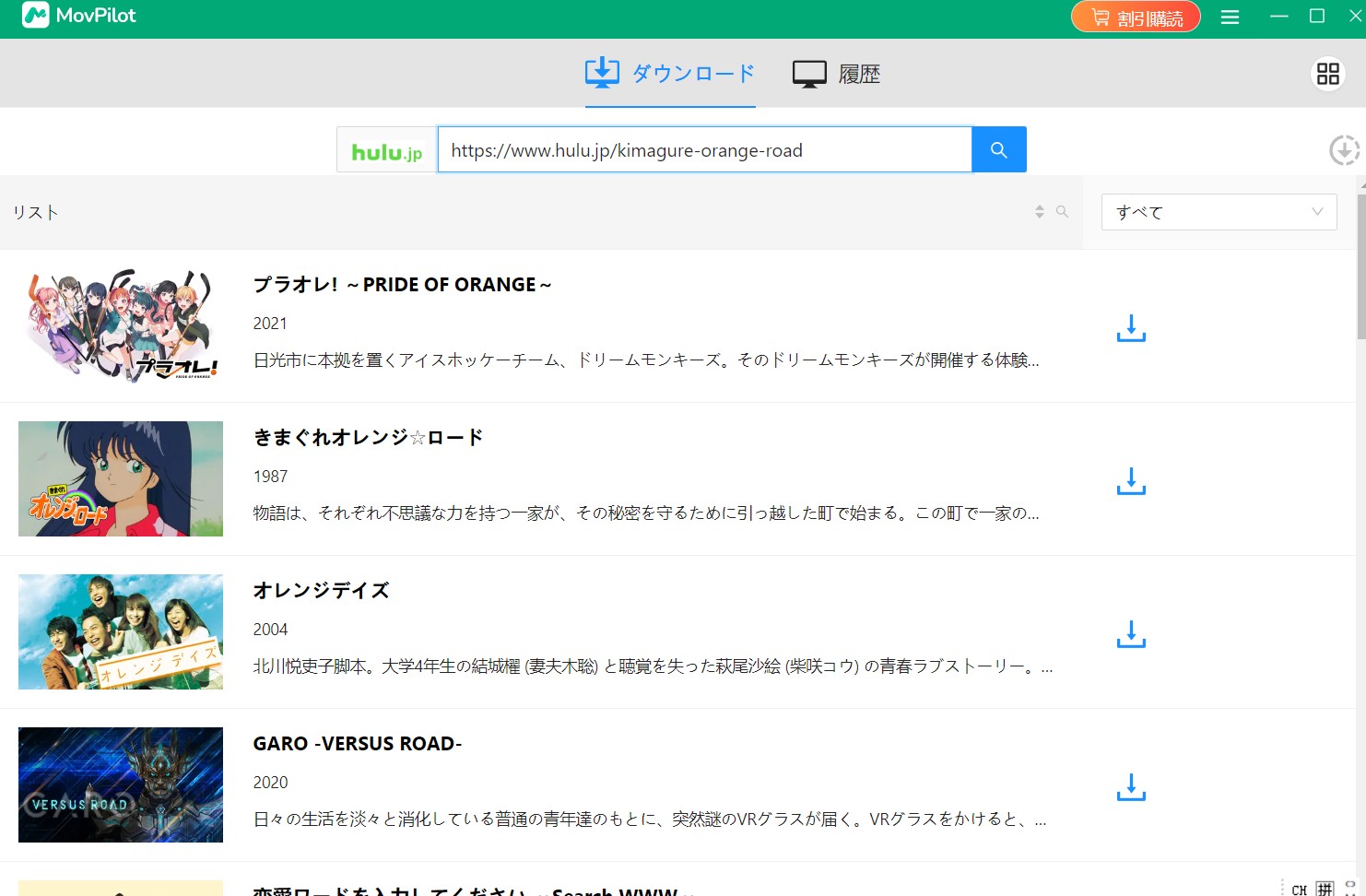
Task: Switch to the 履歴 history tab
Action: coord(836,74)
